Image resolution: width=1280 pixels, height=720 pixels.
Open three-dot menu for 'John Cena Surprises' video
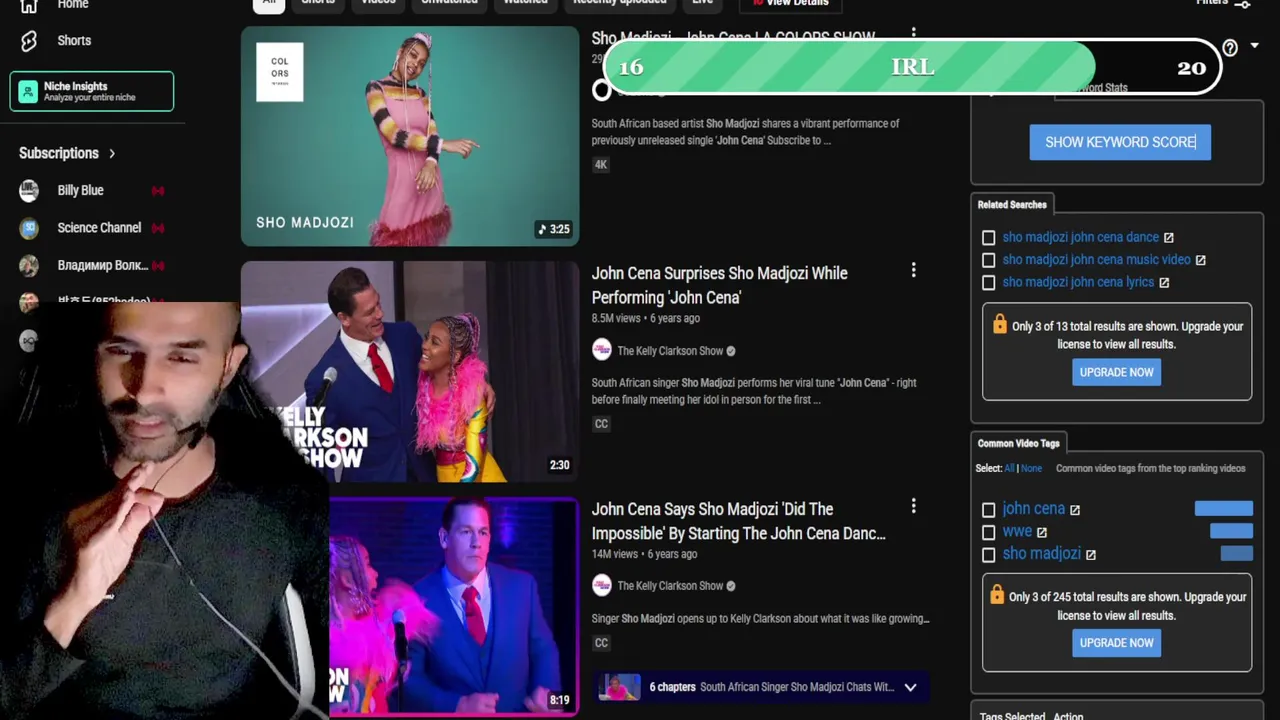coord(913,270)
